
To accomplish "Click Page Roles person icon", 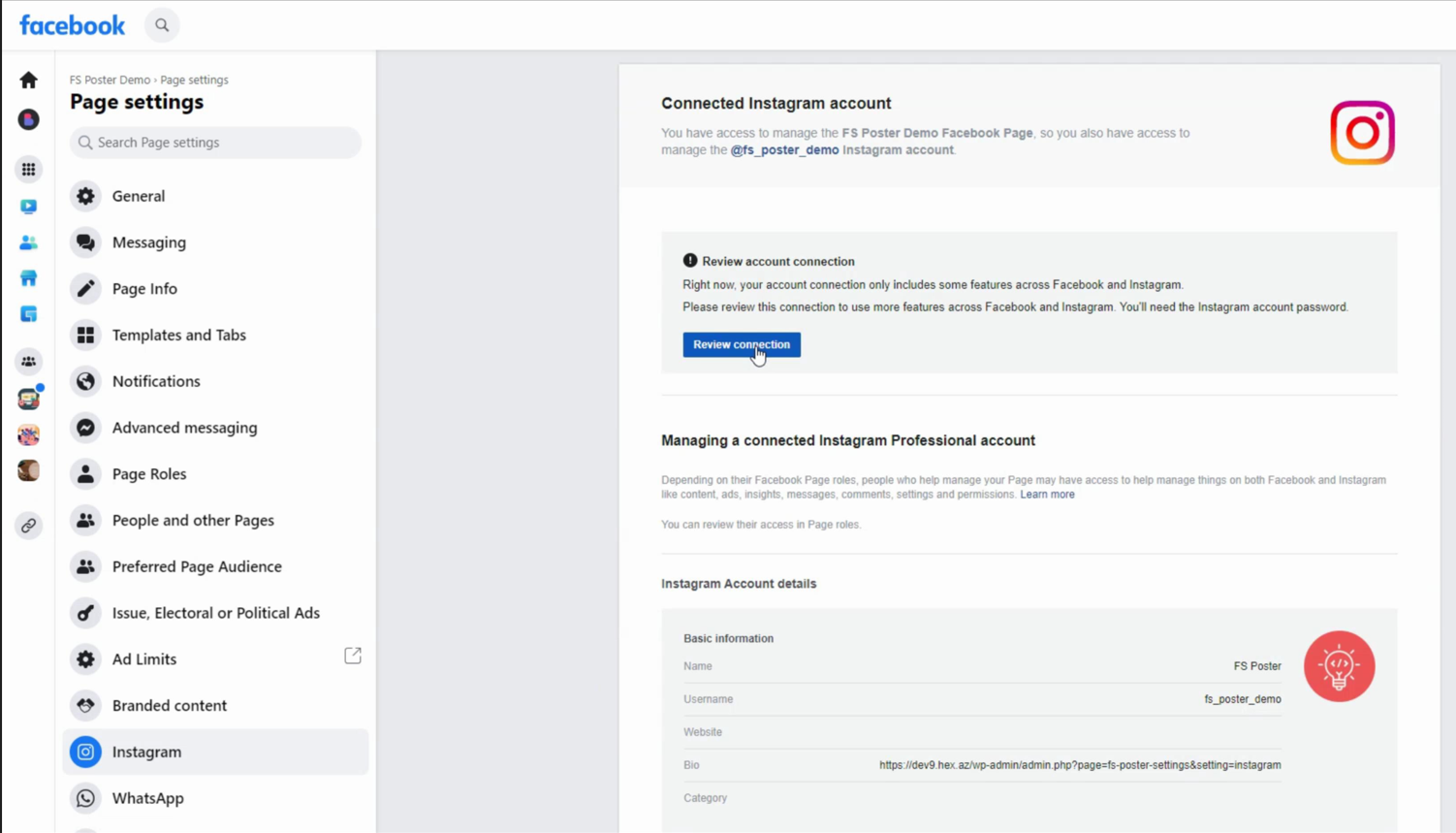I will click(85, 473).
